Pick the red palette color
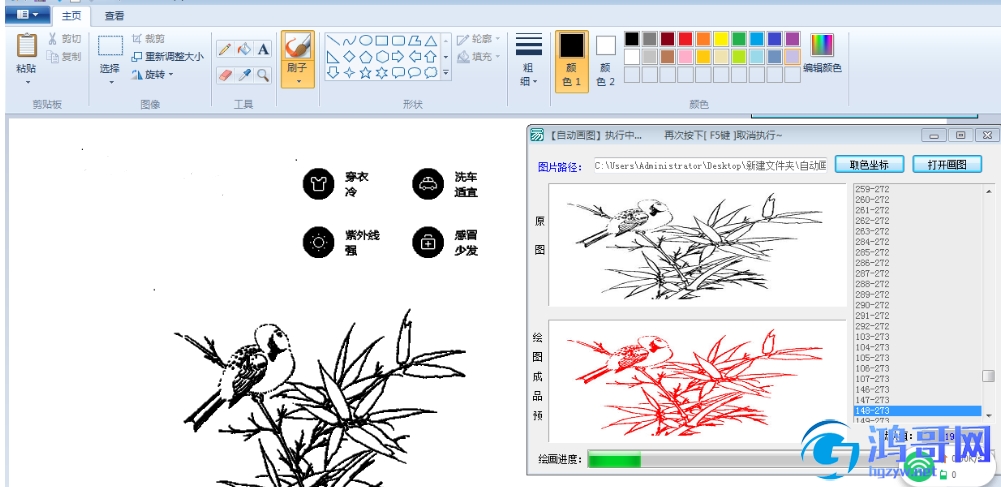This screenshot has width=1001, height=487. [685, 39]
